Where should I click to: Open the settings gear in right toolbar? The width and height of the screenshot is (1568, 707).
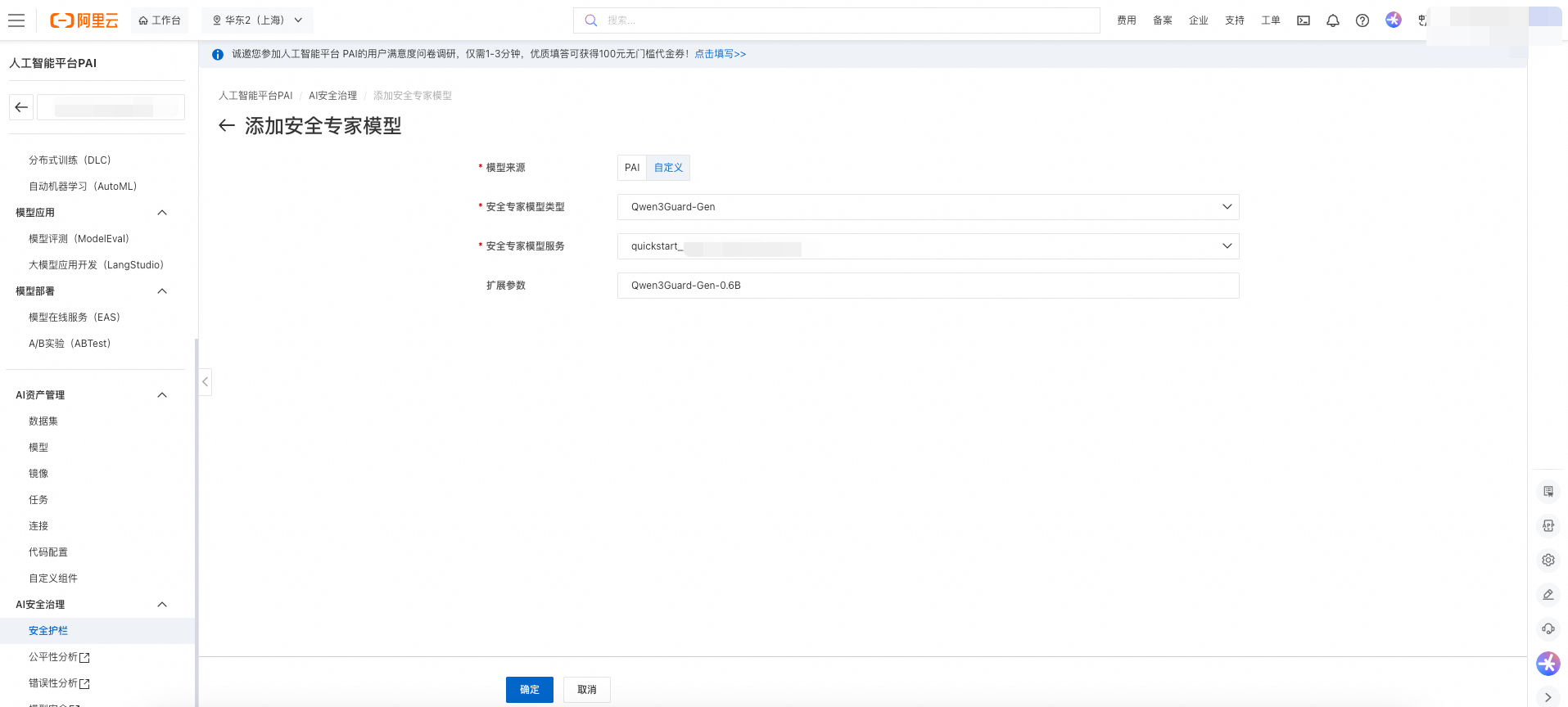point(1548,561)
